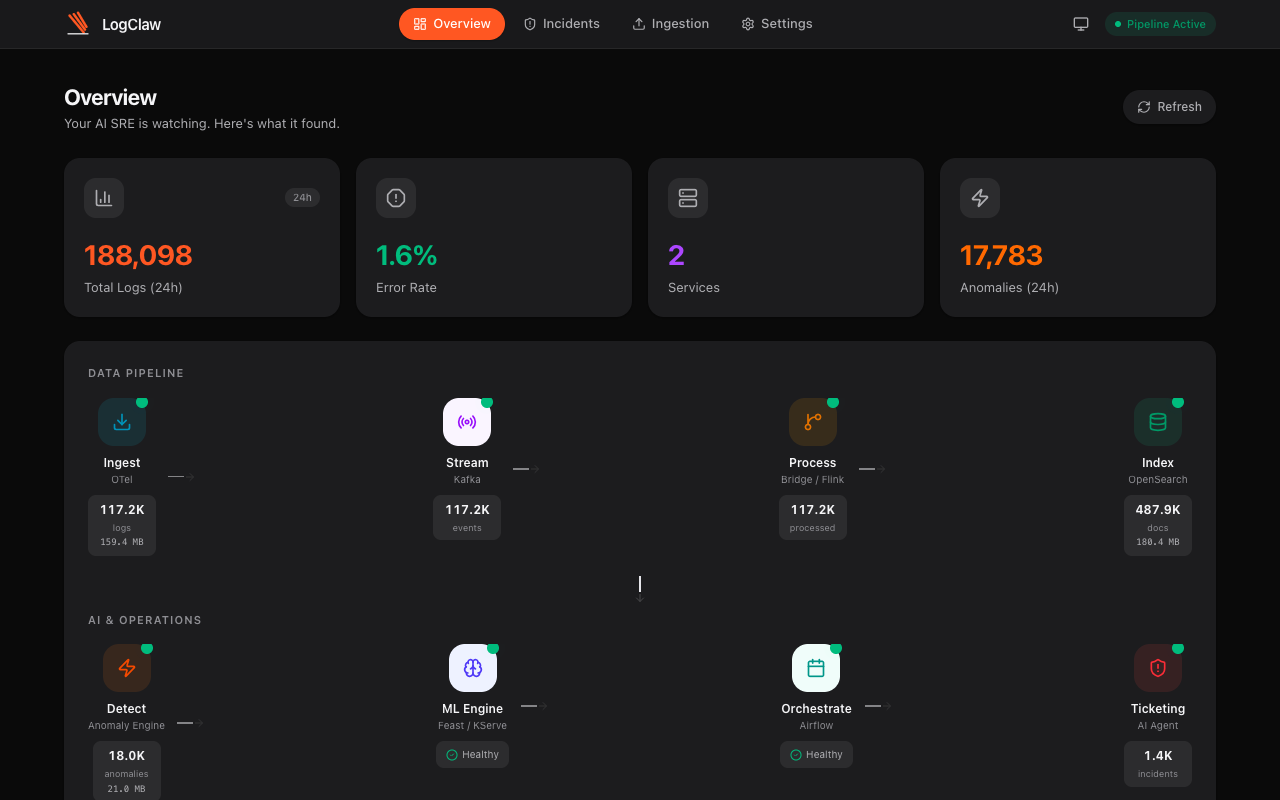Click the monitor display icon near Pipeline Active
The width and height of the screenshot is (1280, 800).
tap(1080, 23)
